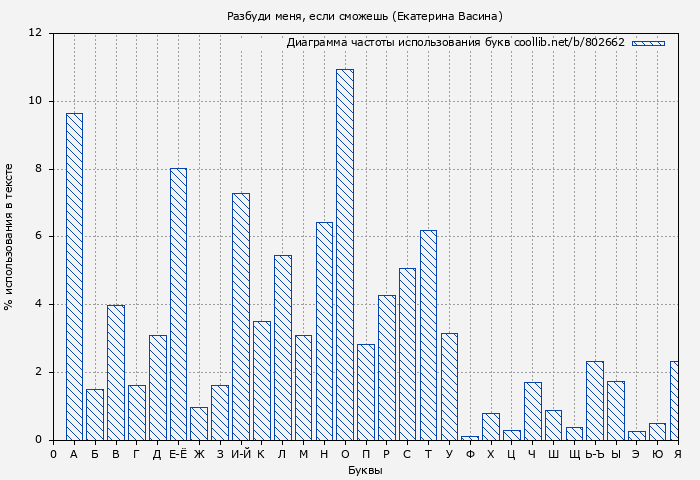Click the x-axis title 'Буквы'
Viewport: 700px width, 480px height.
click(365, 470)
